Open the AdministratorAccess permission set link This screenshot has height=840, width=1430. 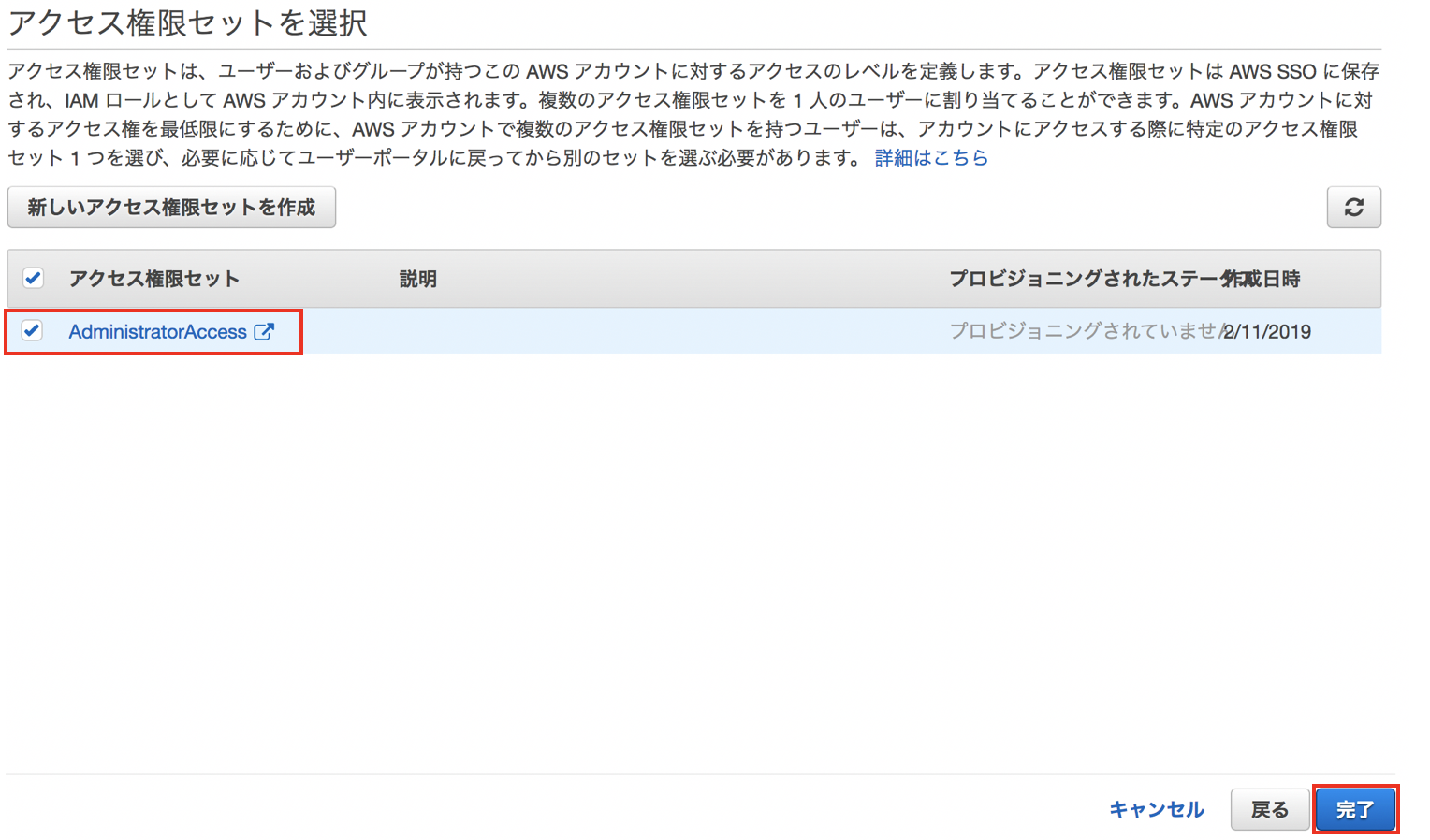(158, 332)
